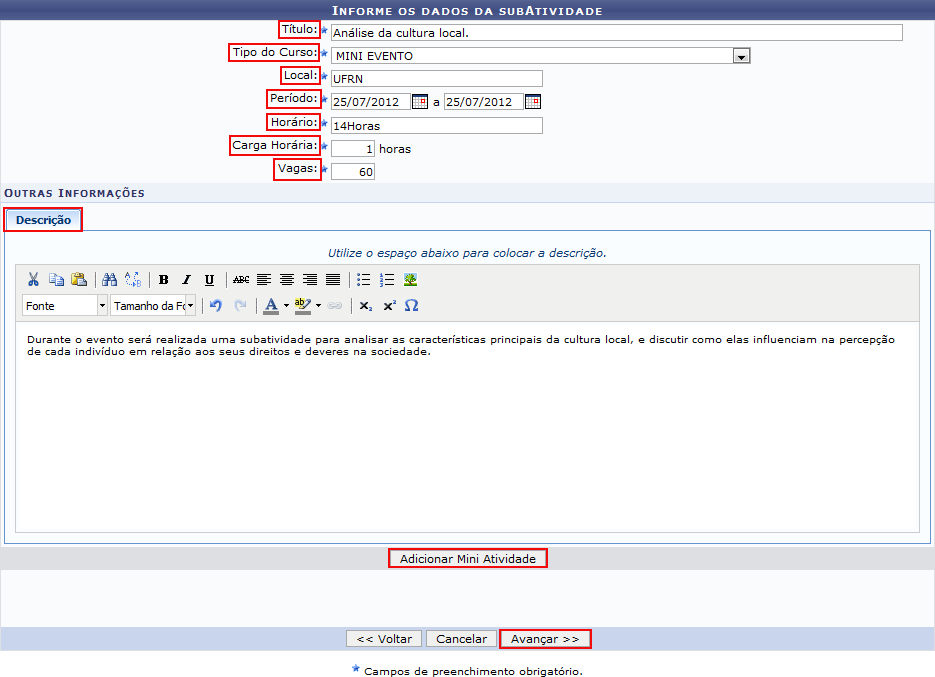The height and width of the screenshot is (677, 935).
Task: Click the Undo arrow icon
Action: pos(215,306)
